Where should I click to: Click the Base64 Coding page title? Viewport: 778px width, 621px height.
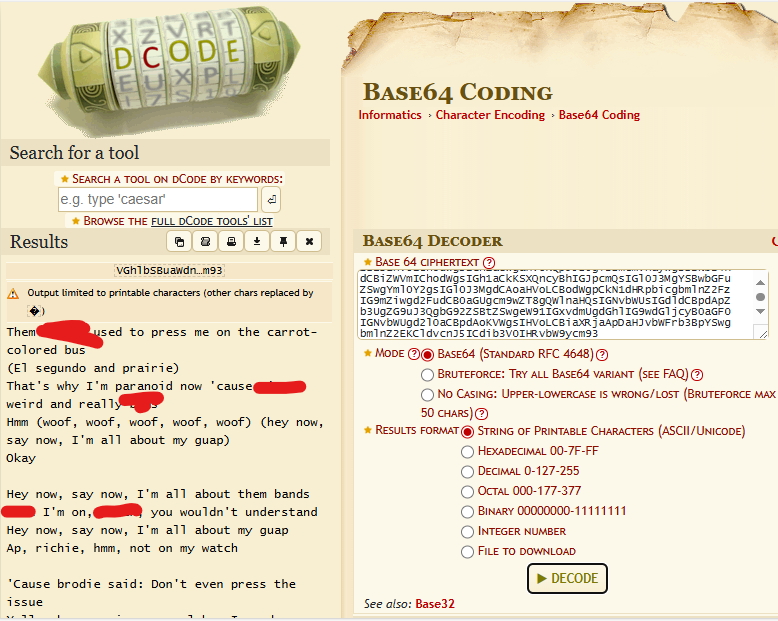point(457,92)
